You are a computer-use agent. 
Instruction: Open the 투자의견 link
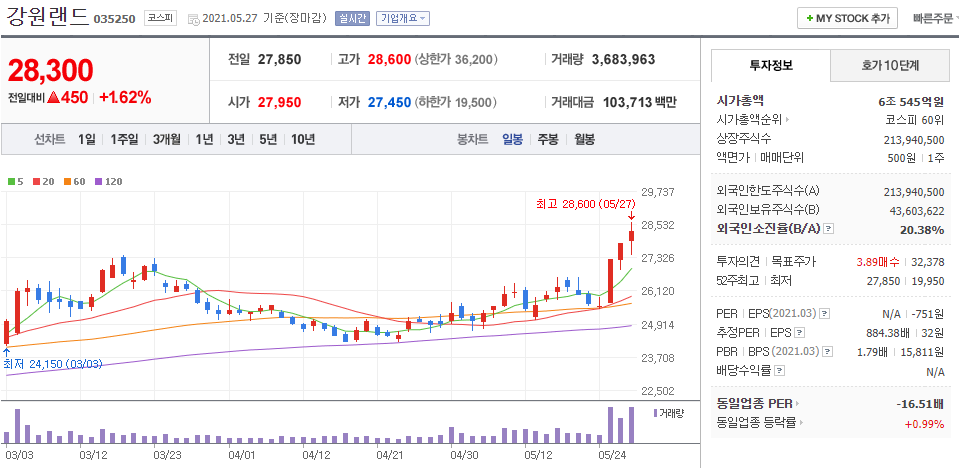(x=738, y=262)
